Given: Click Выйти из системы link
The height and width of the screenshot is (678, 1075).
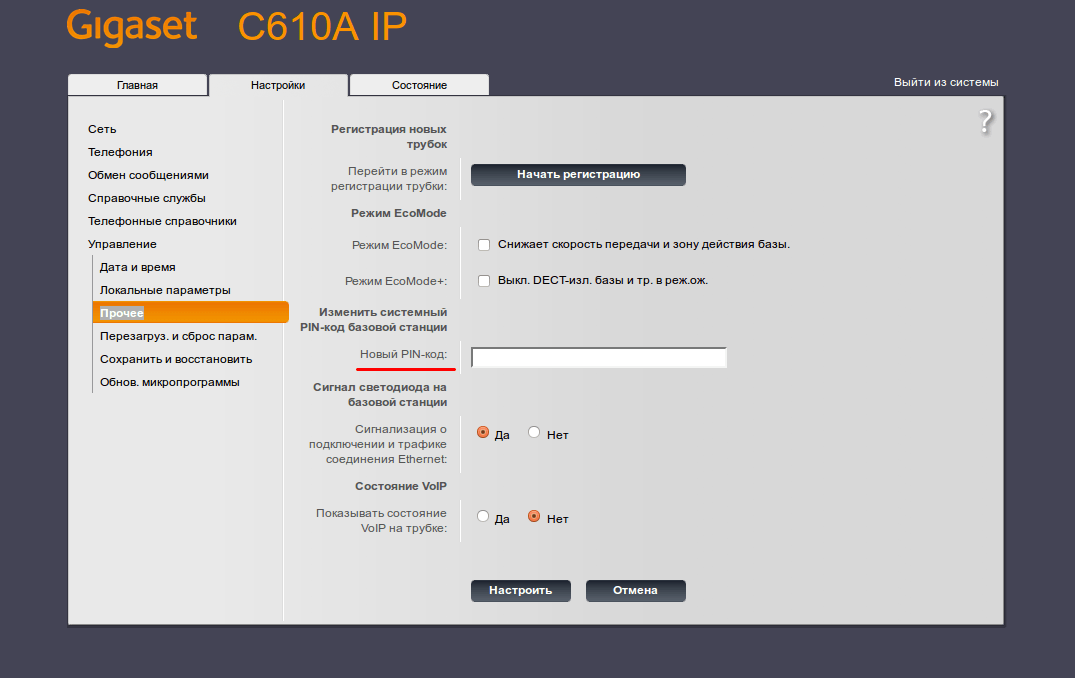Looking at the screenshot, I should point(945,82).
